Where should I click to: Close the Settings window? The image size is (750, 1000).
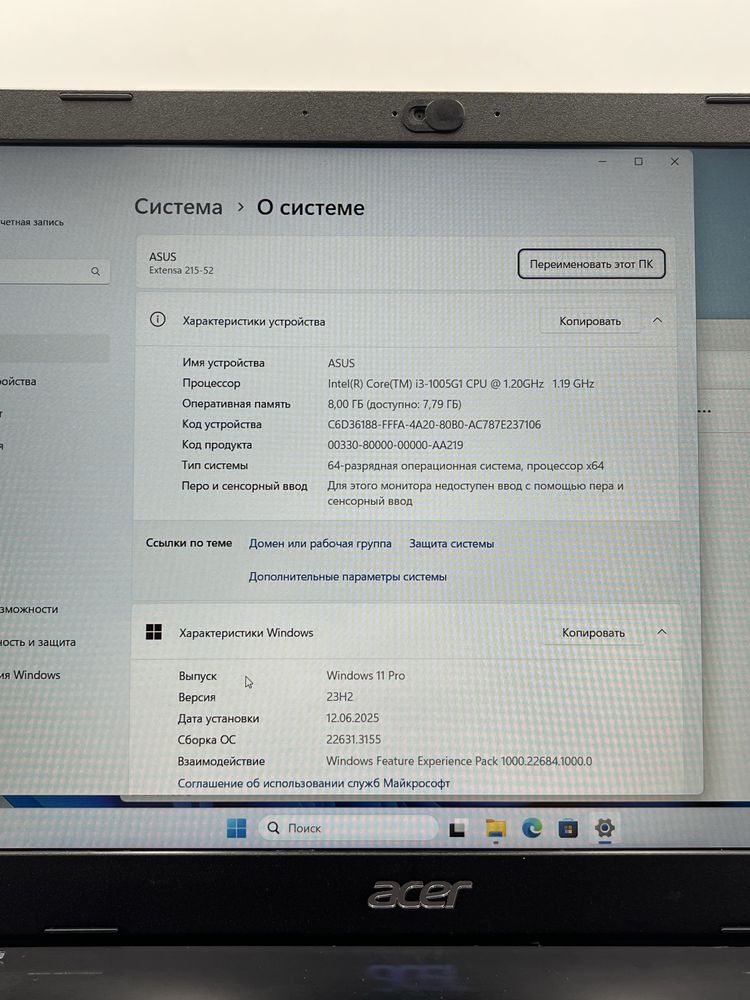(x=674, y=161)
